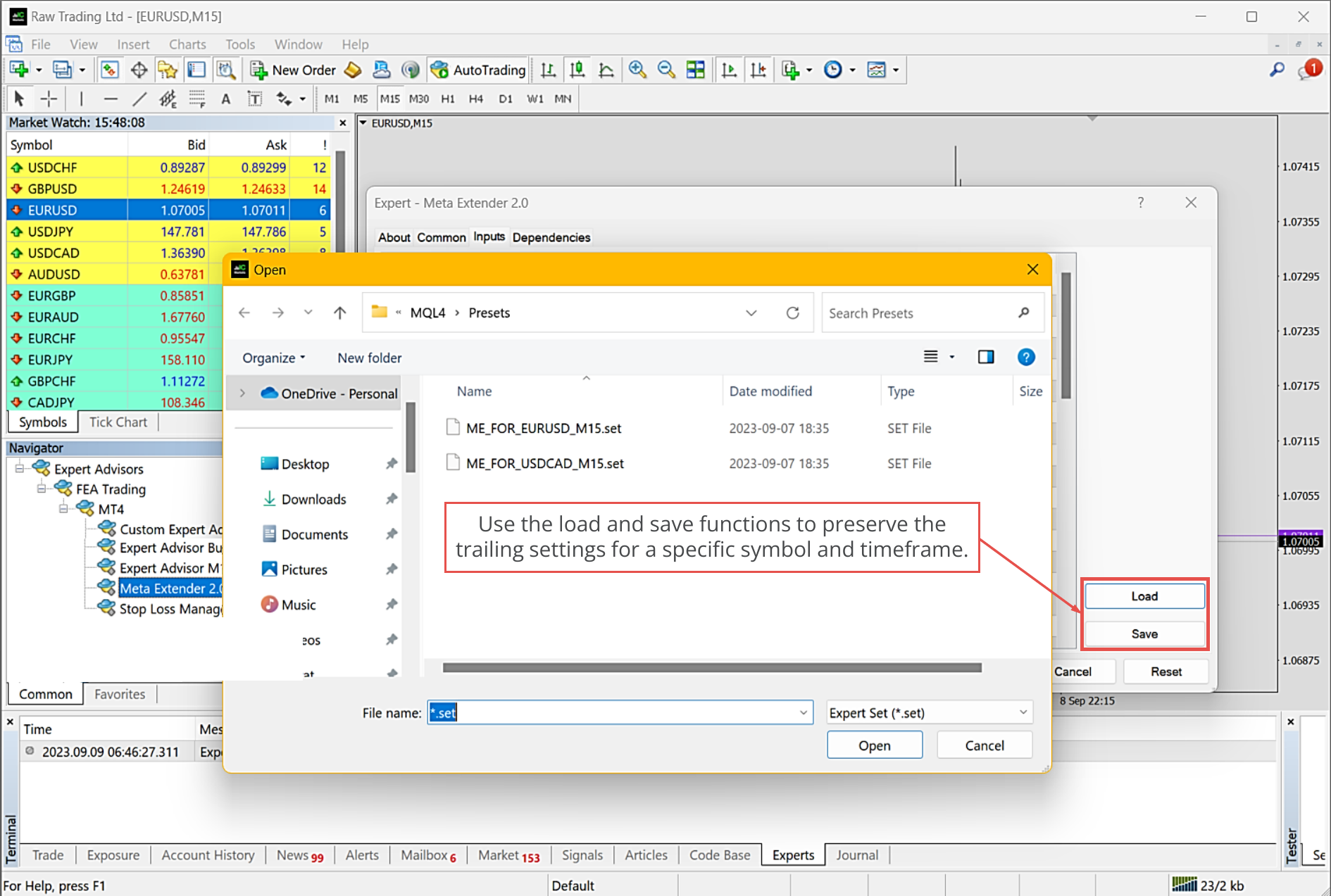
Task: Select the D1 timeframe
Action: tap(506, 99)
